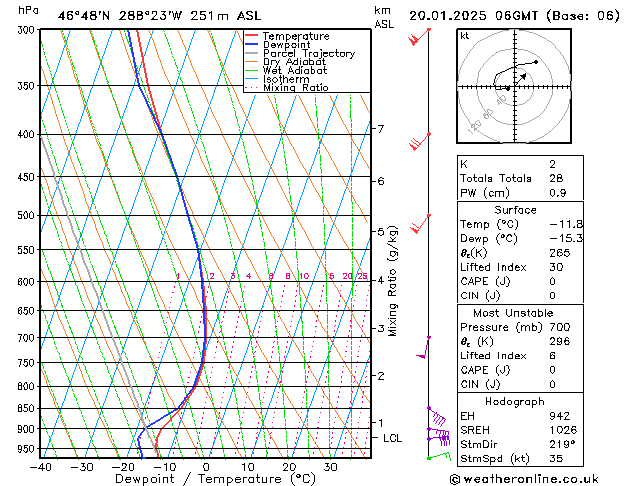Click the 'StmDir' value 219°
629x486 pixels.
563,444
